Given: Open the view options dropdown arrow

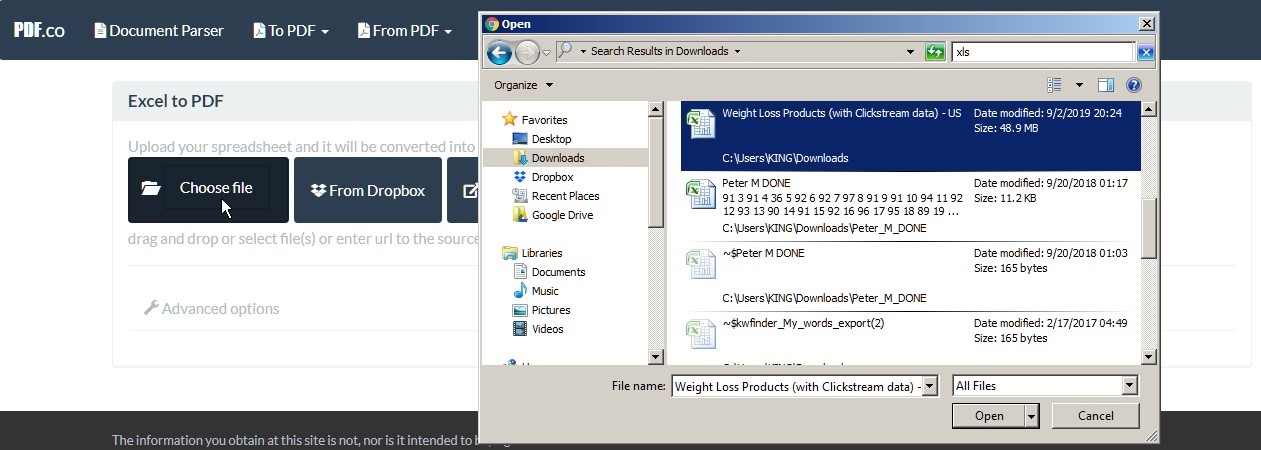Looking at the screenshot, I should (x=1079, y=85).
